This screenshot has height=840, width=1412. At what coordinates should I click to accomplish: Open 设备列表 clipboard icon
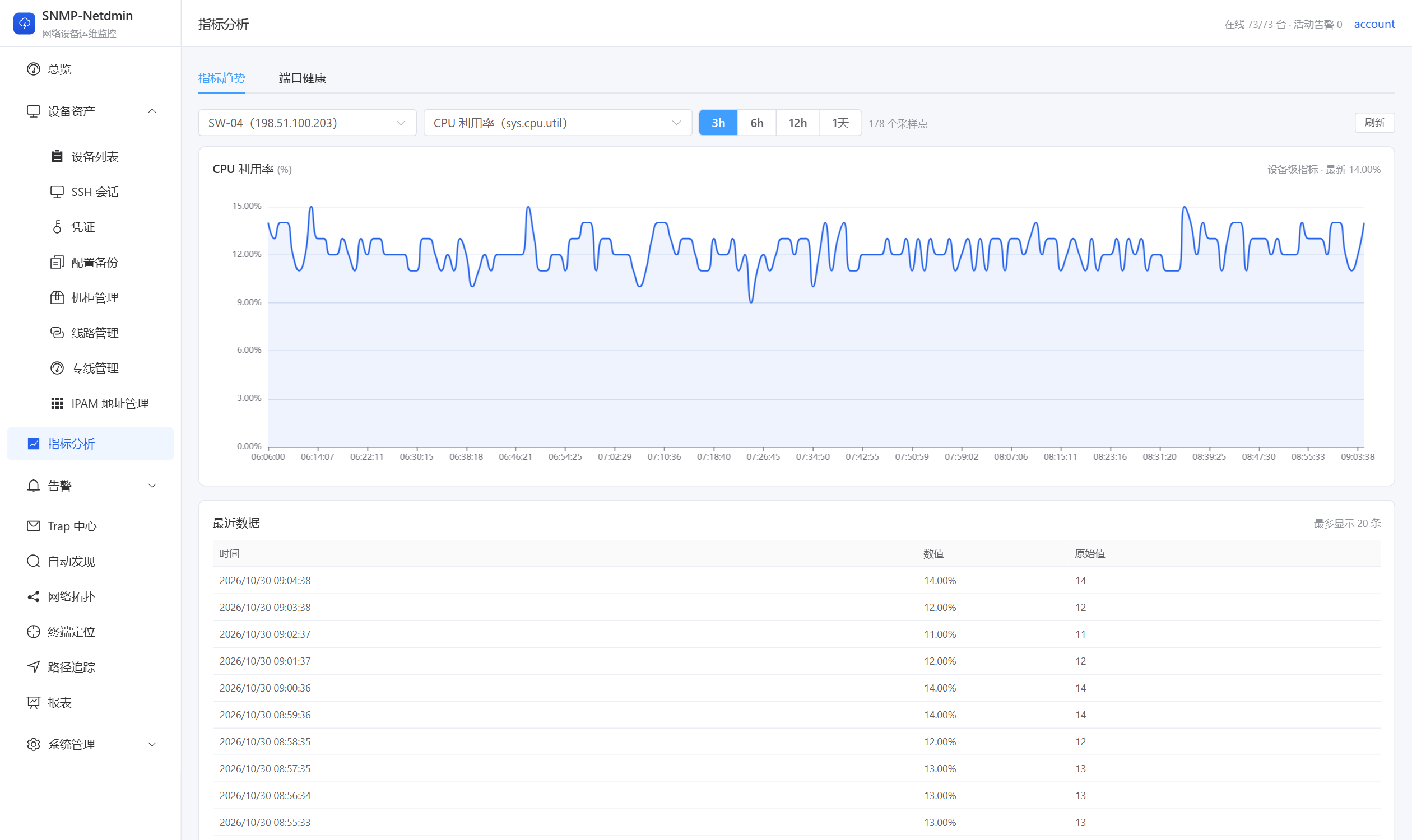tap(57, 157)
